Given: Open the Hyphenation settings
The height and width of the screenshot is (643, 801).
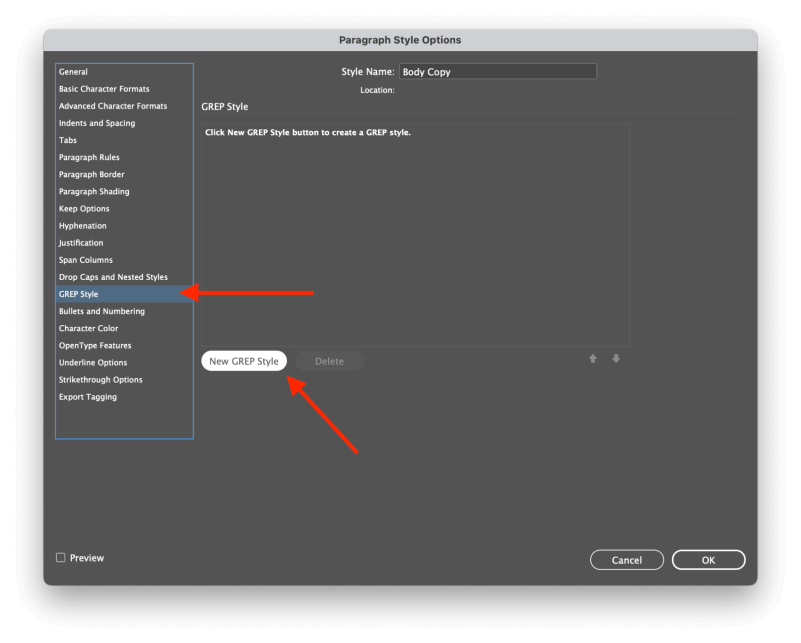Looking at the screenshot, I should tap(124, 226).
